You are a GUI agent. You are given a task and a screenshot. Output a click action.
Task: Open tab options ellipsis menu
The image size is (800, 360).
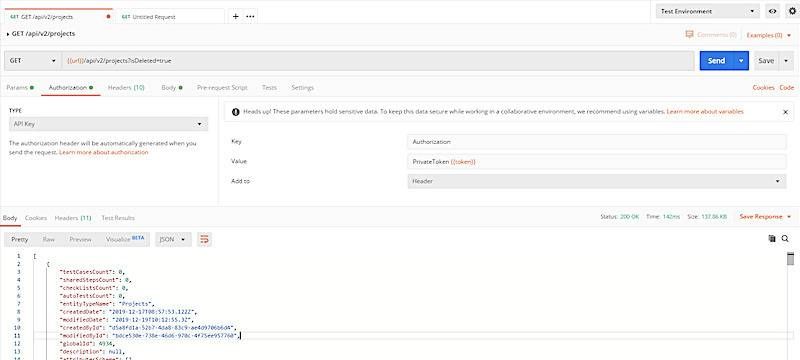click(x=250, y=16)
